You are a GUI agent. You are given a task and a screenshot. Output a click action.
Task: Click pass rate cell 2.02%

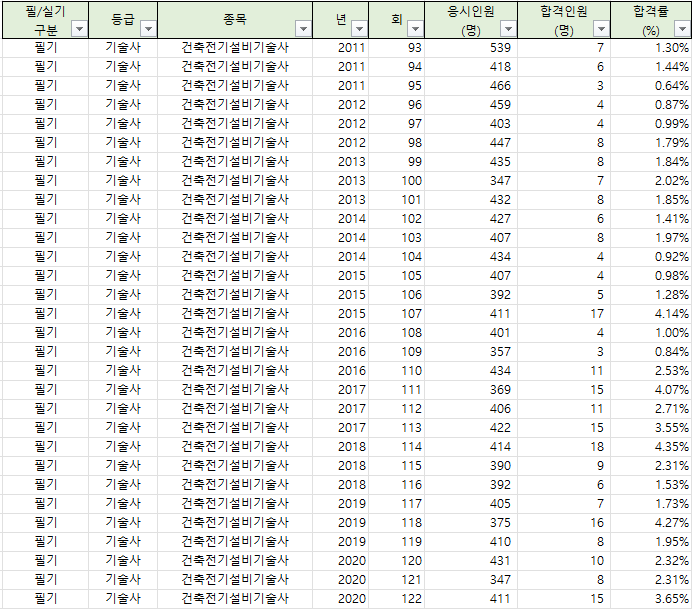pos(651,180)
